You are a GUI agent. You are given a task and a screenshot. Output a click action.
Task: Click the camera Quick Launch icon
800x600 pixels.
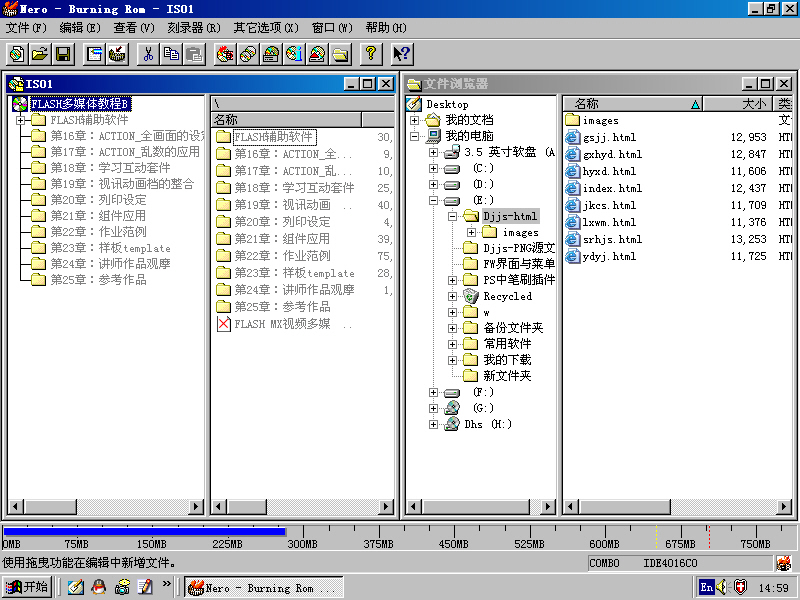(x=122, y=587)
